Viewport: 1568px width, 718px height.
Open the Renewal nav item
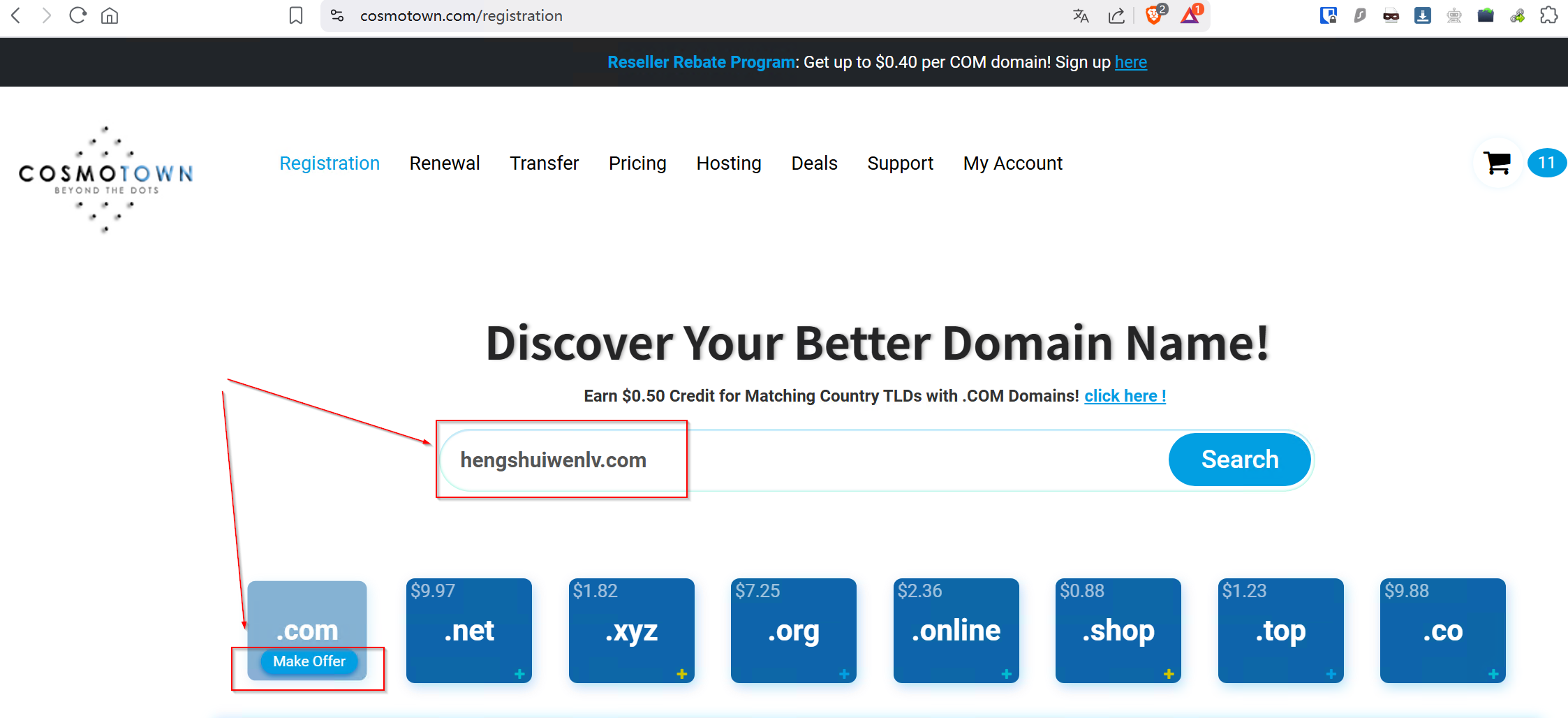point(445,163)
